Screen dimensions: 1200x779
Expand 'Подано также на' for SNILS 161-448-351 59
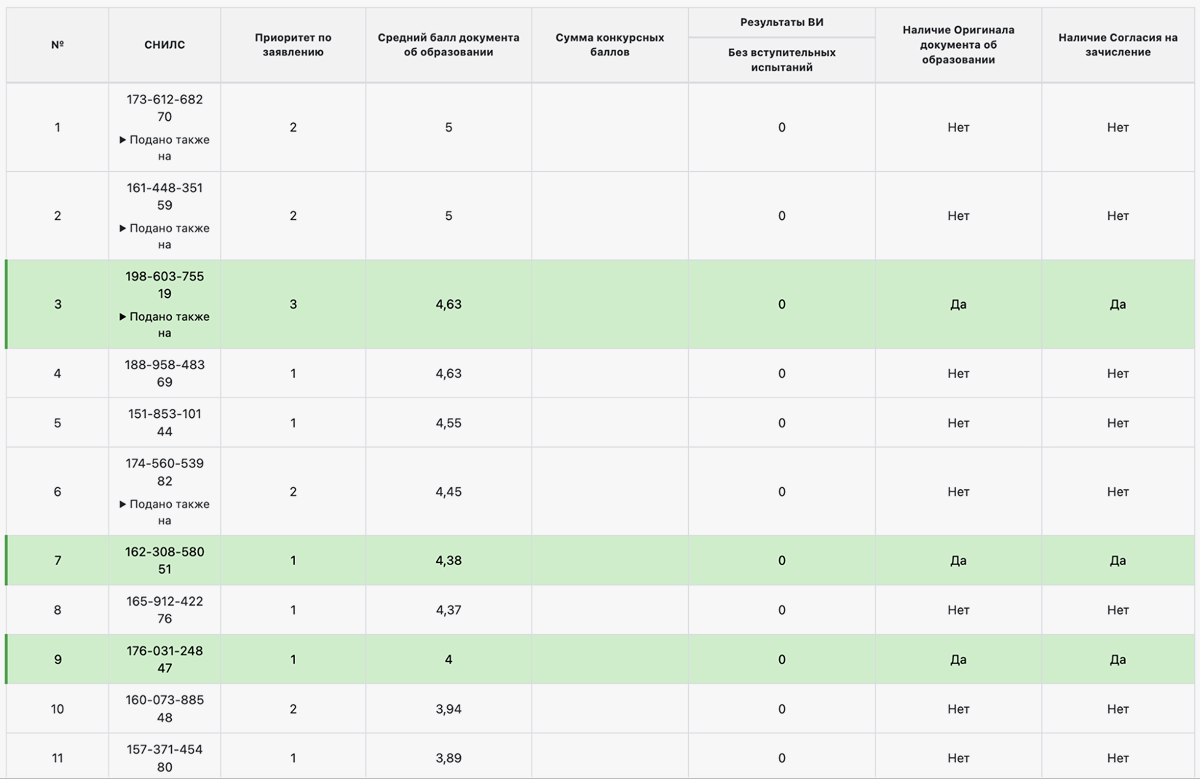165,236
